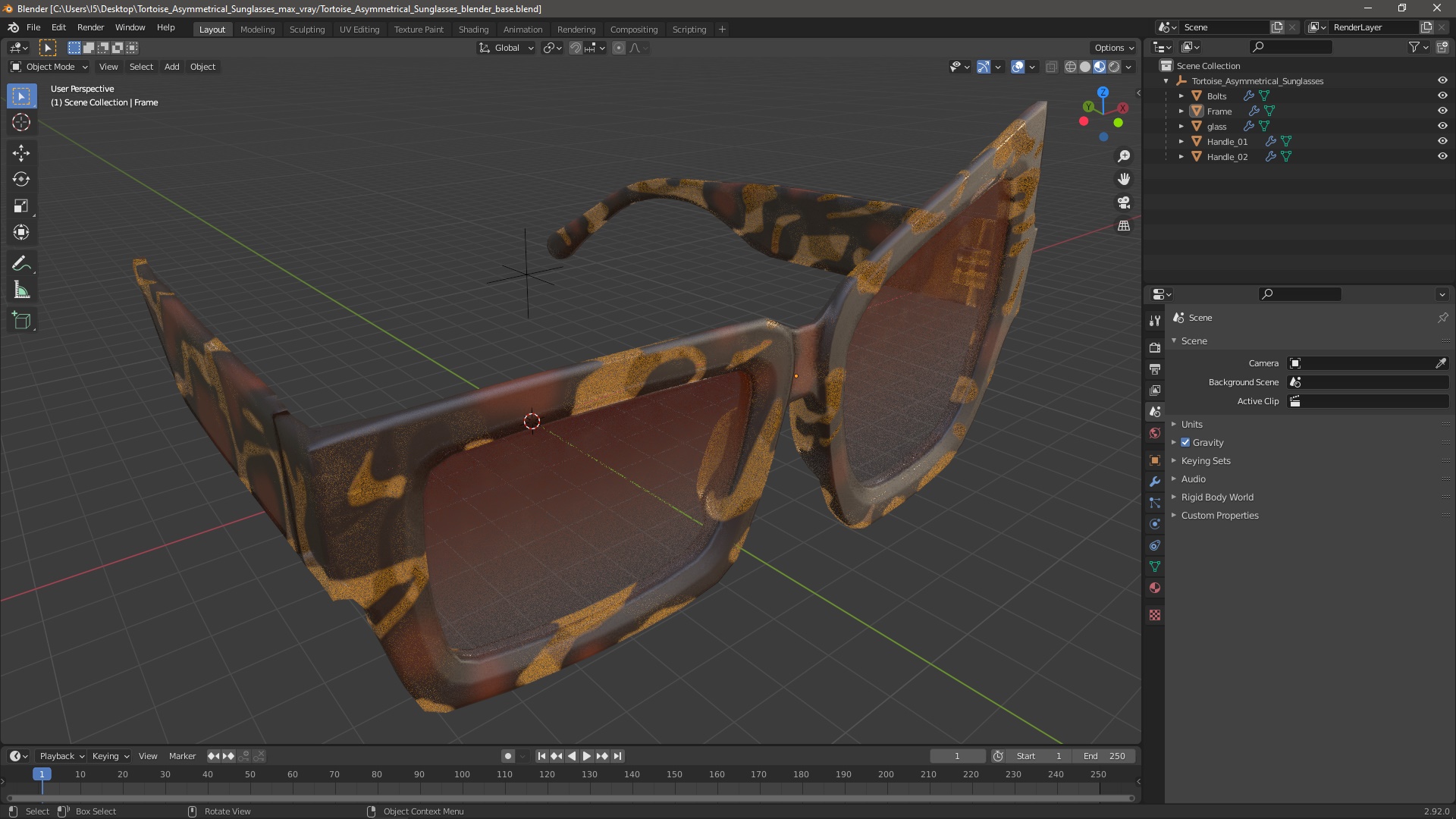Open the Render properties tab
Image resolution: width=1456 pixels, height=819 pixels.
1155,347
